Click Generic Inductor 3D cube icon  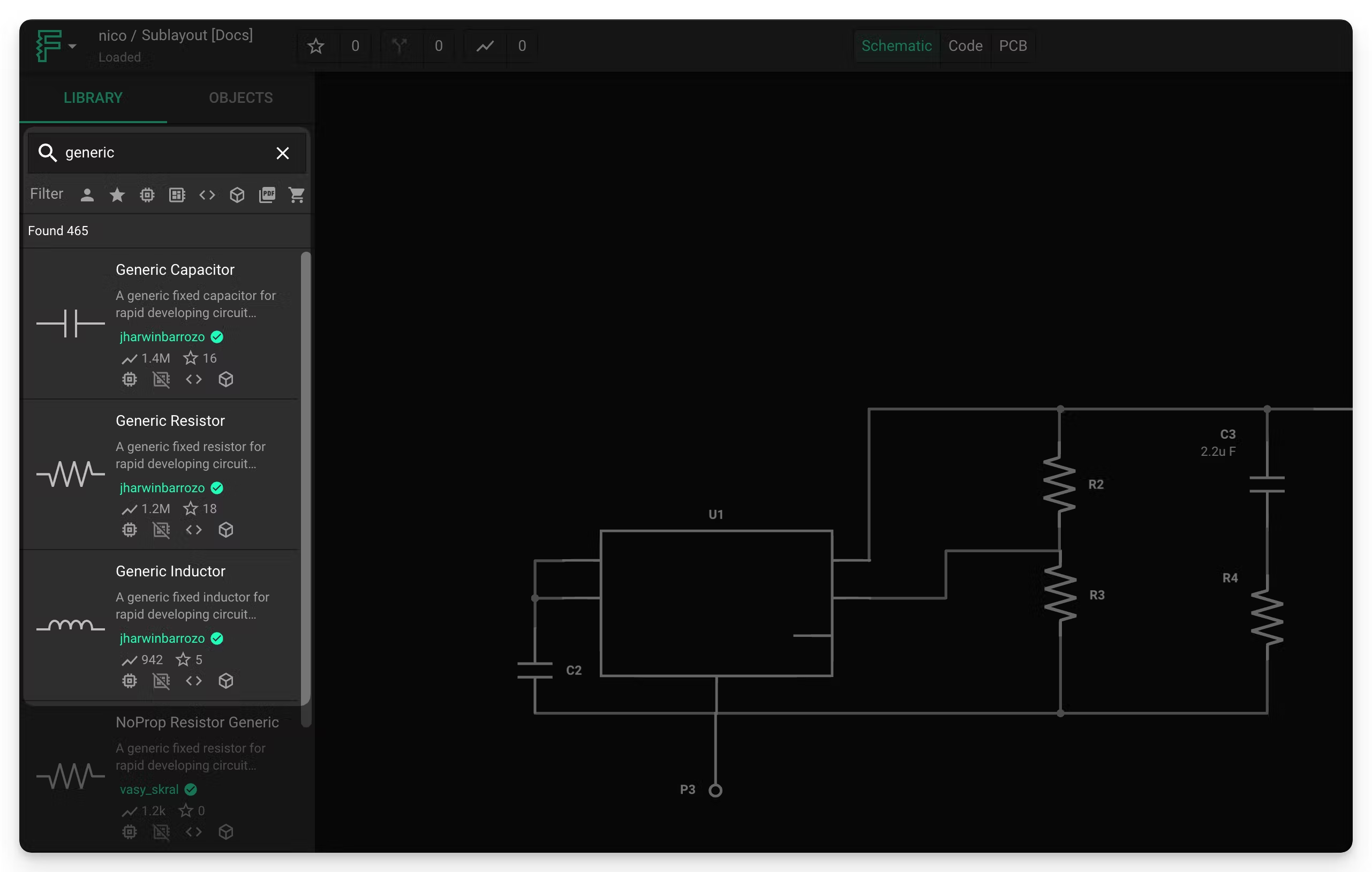[x=225, y=681]
